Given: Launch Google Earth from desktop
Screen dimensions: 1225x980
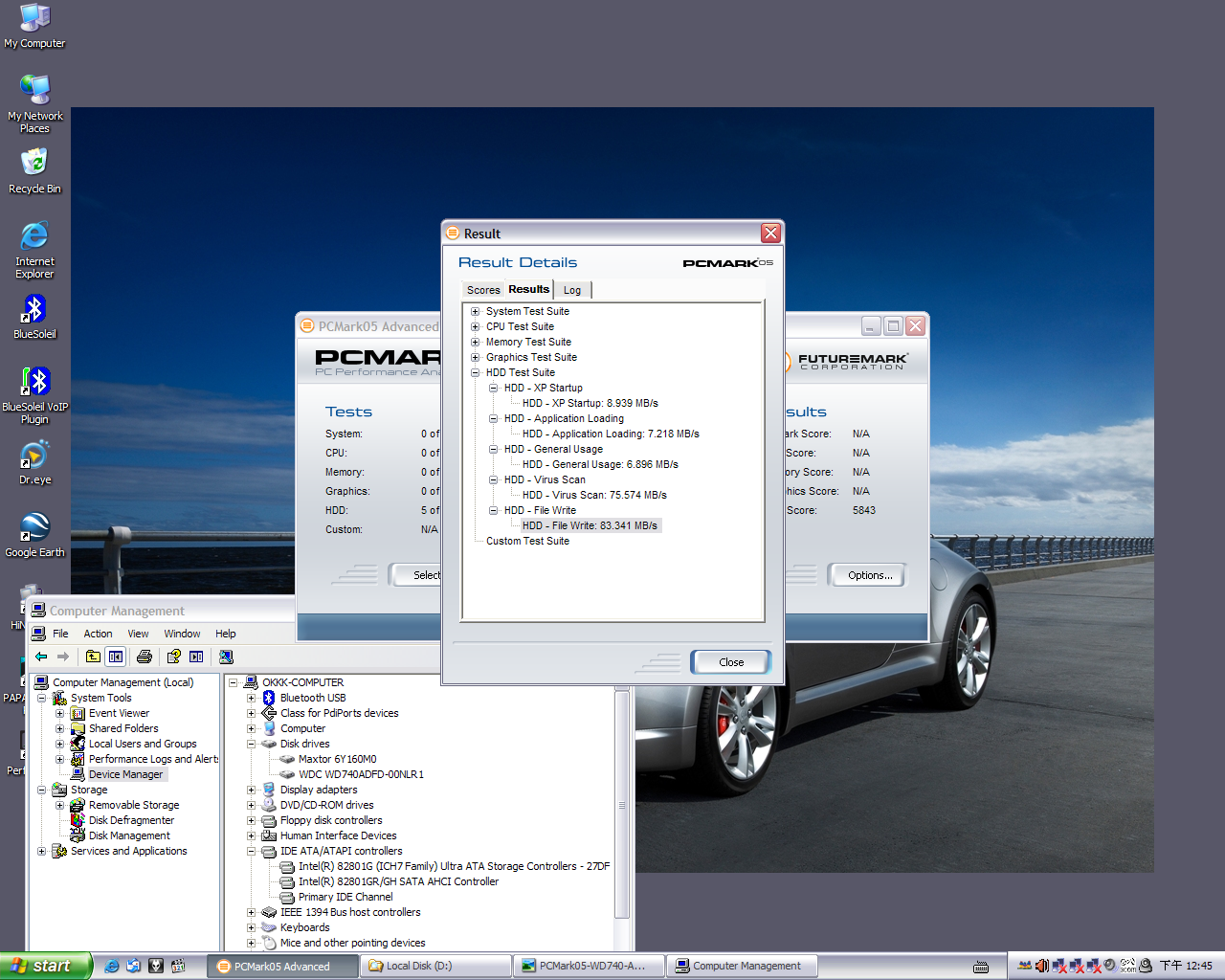Looking at the screenshot, I should click(34, 534).
